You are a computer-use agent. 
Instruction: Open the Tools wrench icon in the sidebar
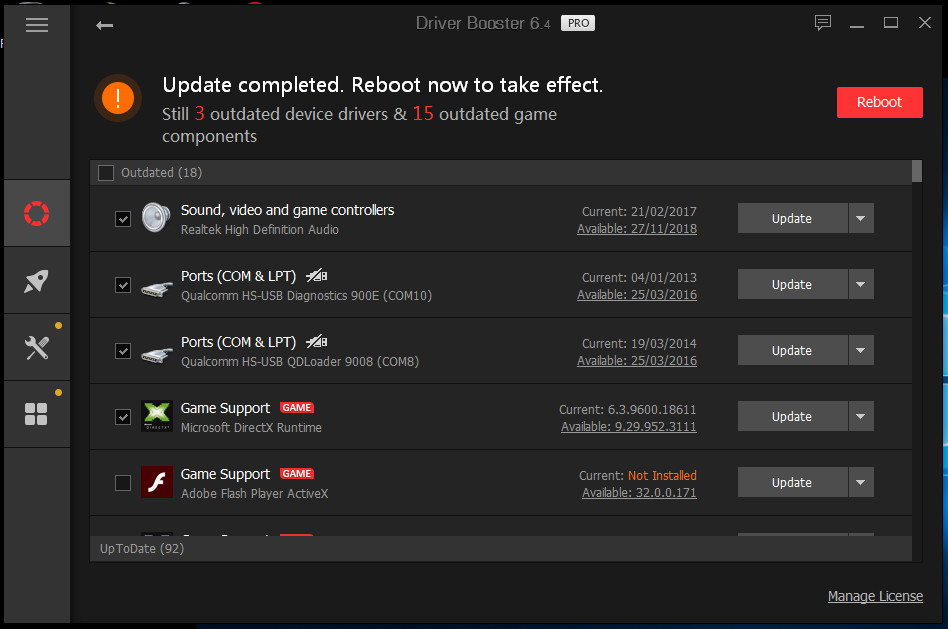pyautogui.click(x=37, y=348)
